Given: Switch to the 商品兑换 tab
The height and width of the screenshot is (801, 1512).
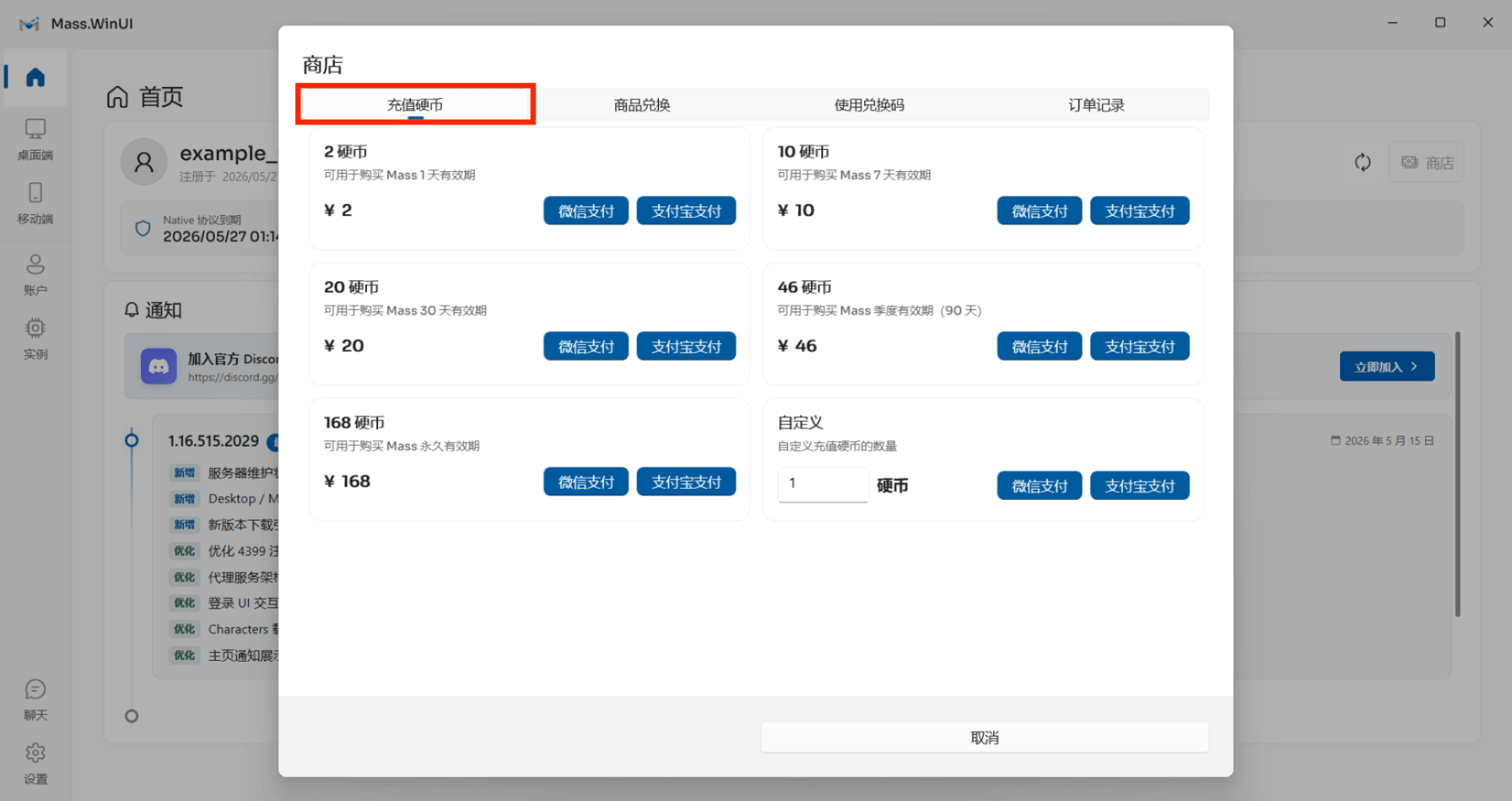Looking at the screenshot, I should (x=642, y=105).
